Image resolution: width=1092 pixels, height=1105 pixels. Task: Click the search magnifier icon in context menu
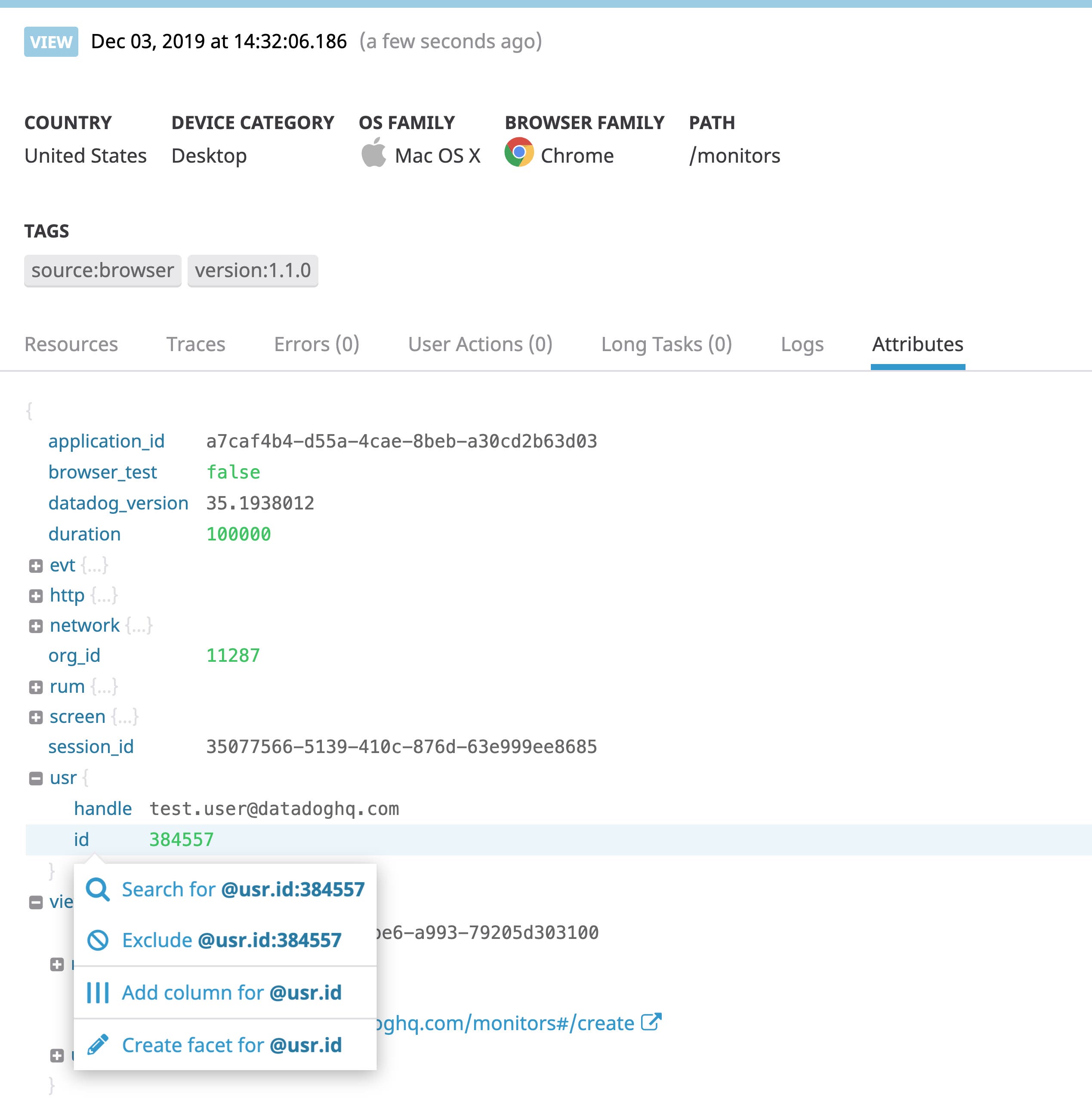[99, 889]
